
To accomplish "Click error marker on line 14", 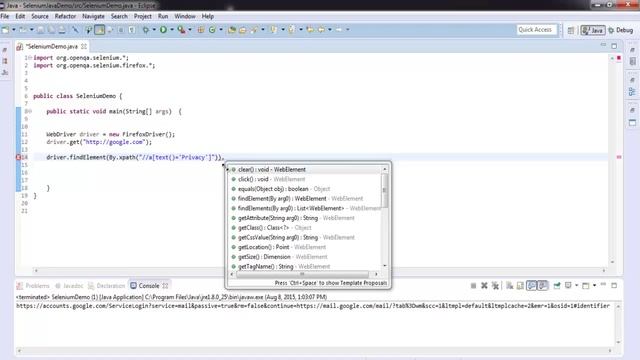I will tap(18, 157).
